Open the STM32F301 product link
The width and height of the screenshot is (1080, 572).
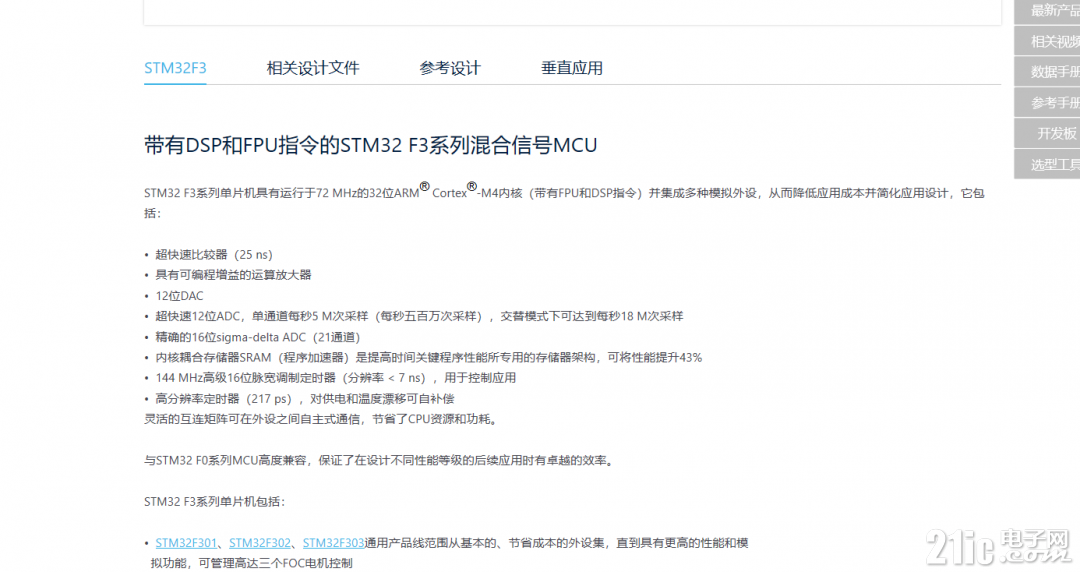(x=186, y=543)
